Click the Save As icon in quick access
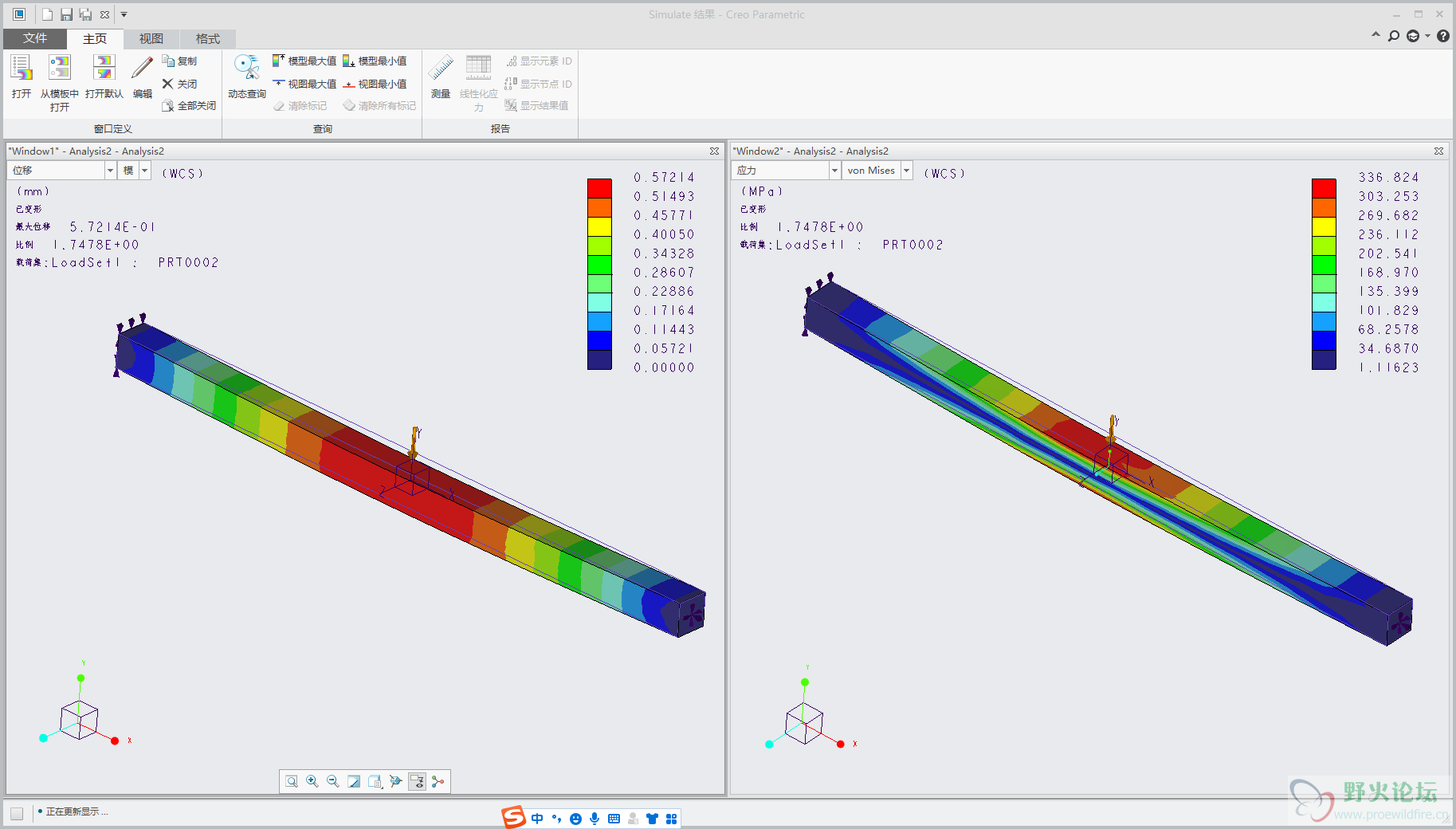 coord(86,14)
